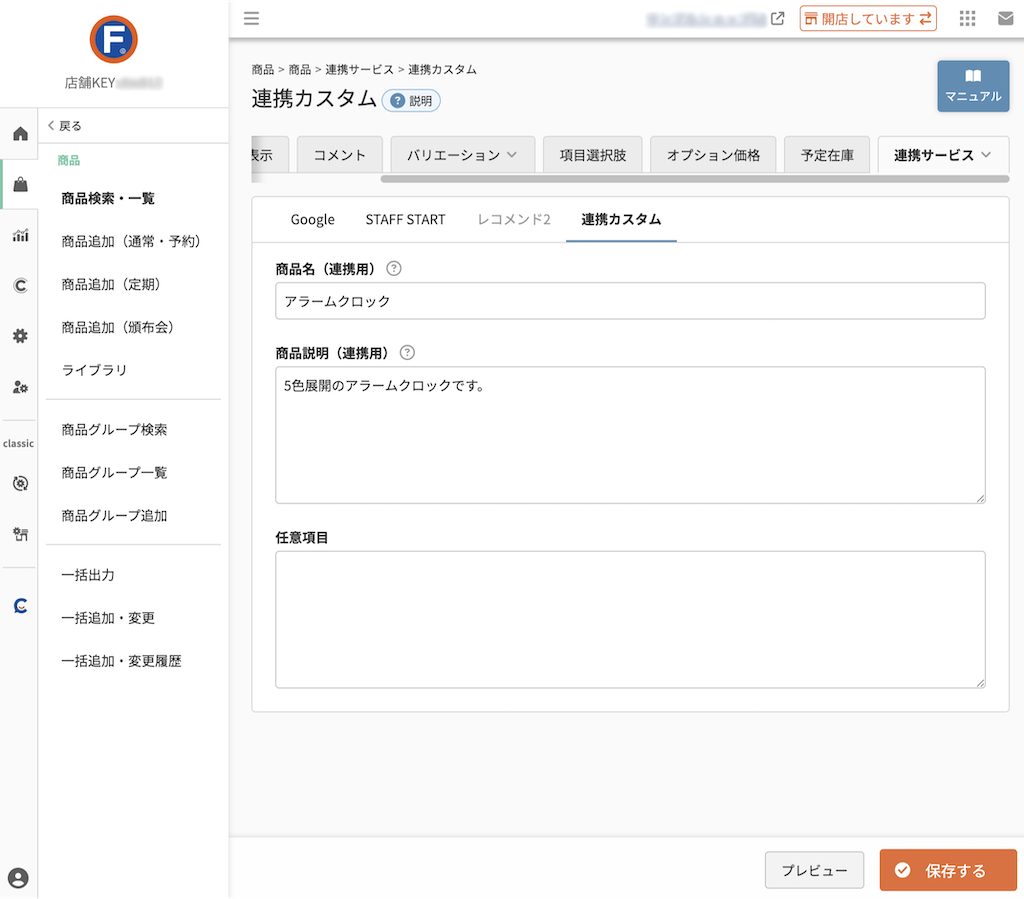Open the account profile icon
This screenshot has height=899, width=1024.
pyautogui.click(x=18, y=877)
